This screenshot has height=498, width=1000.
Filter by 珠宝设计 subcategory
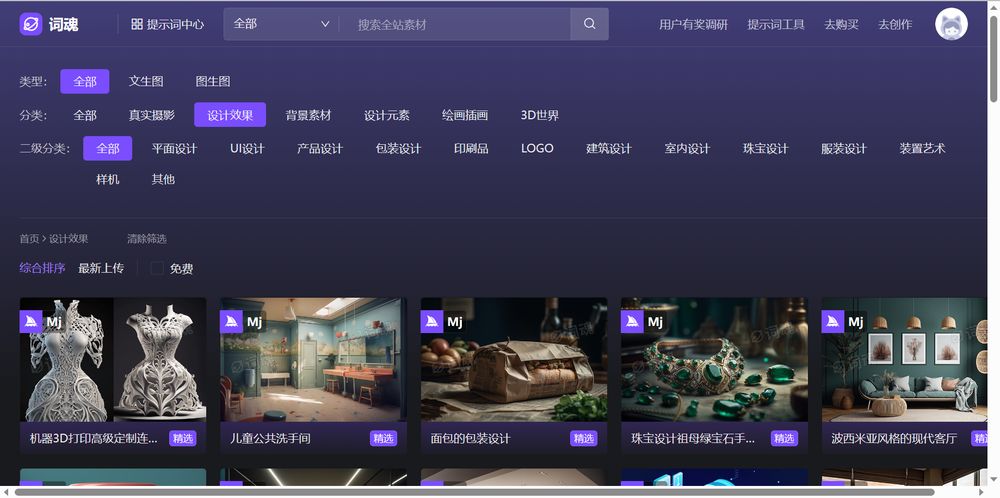coord(766,149)
